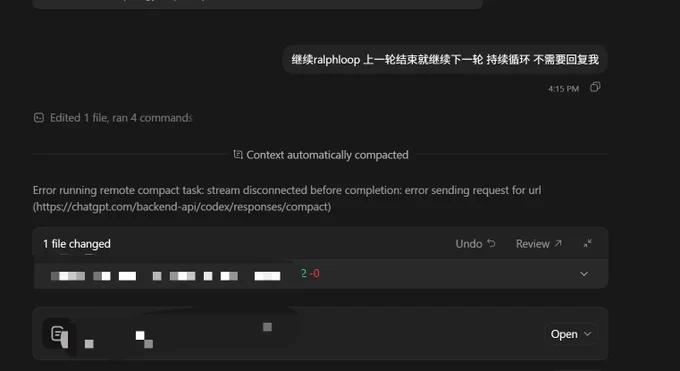The width and height of the screenshot is (680, 371).
Task: Expand the changed file diff row chevron
Action: click(584, 274)
